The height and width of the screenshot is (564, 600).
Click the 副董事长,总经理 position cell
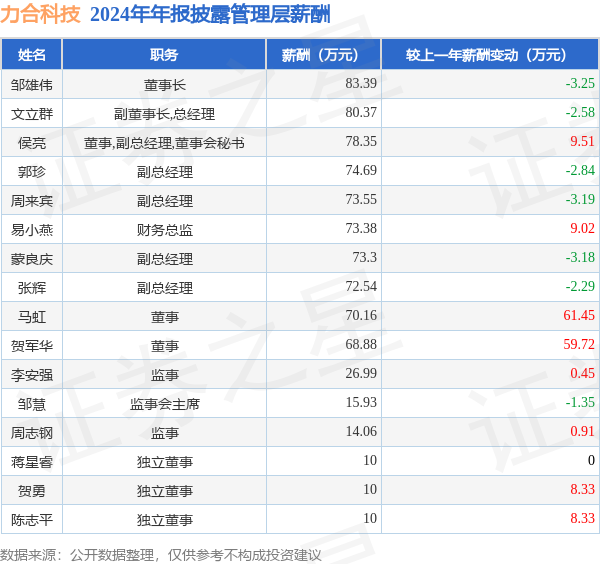click(x=165, y=114)
